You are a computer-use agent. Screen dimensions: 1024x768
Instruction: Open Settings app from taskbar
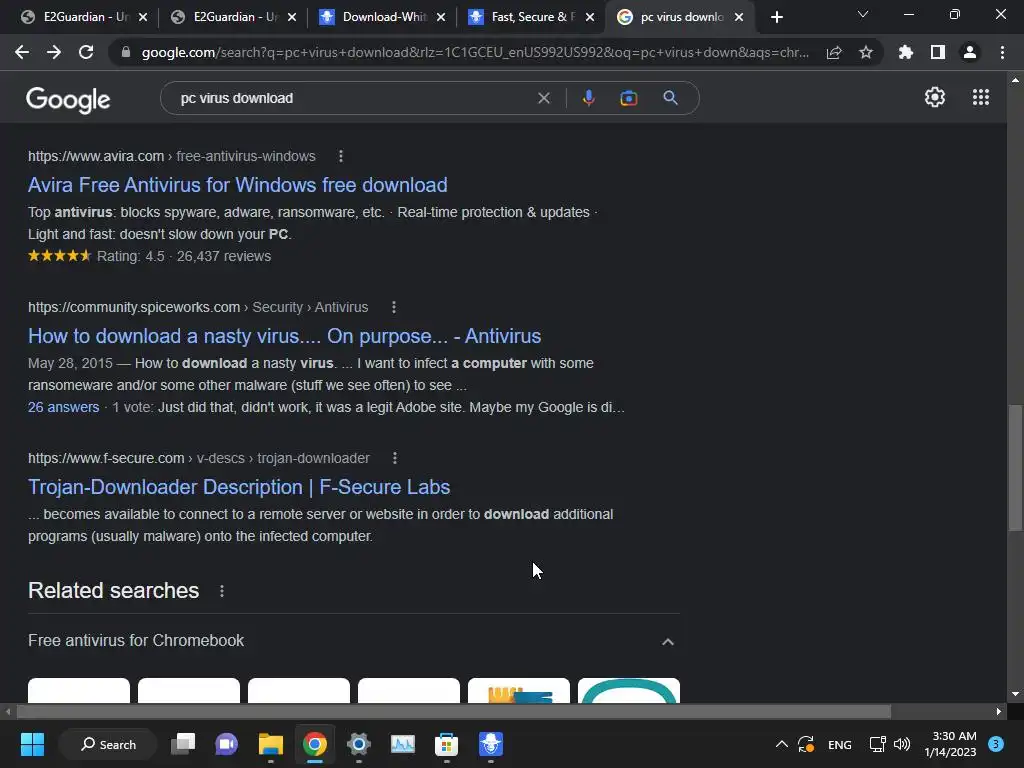click(359, 744)
